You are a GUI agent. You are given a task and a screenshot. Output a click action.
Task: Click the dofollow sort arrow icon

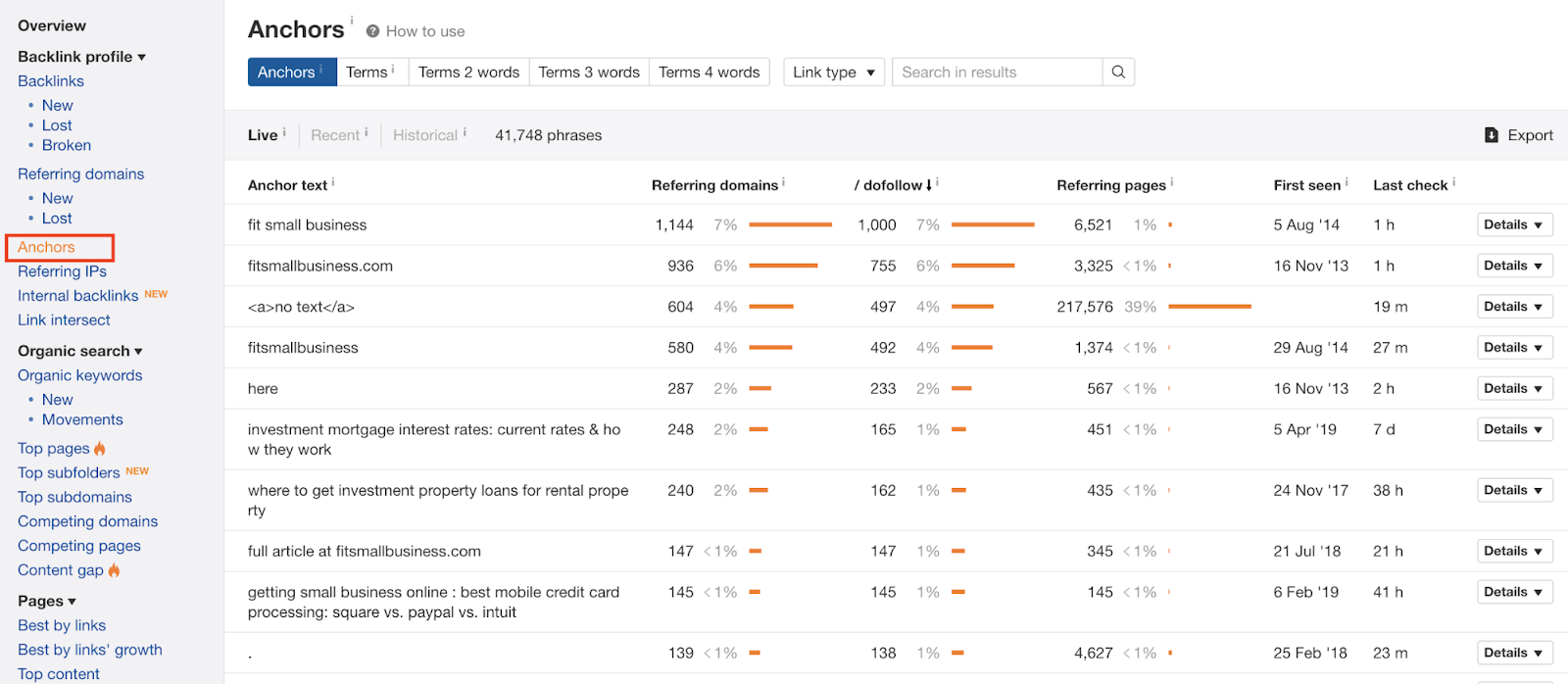point(929,184)
